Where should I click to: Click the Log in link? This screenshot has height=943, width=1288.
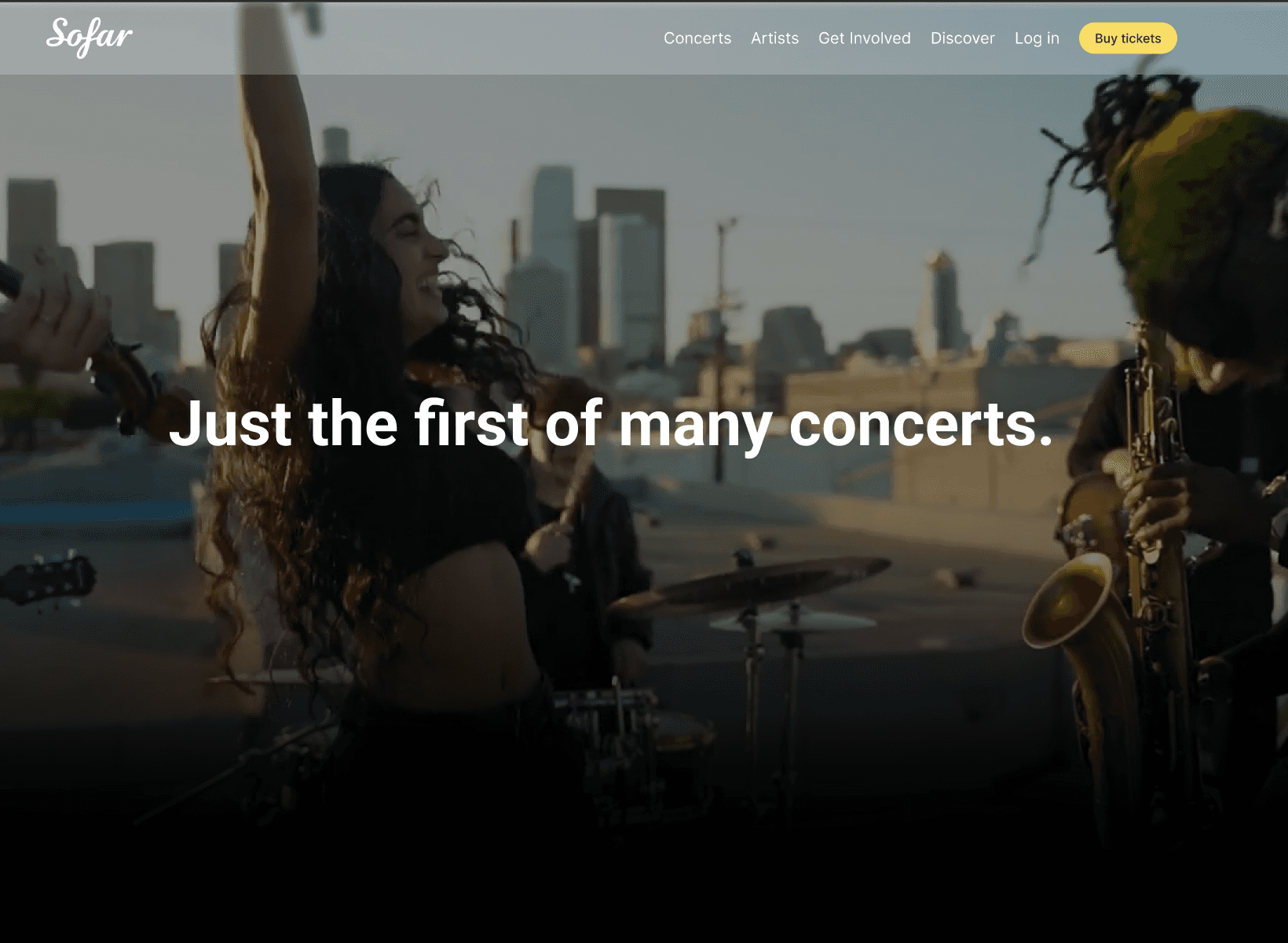click(x=1037, y=38)
